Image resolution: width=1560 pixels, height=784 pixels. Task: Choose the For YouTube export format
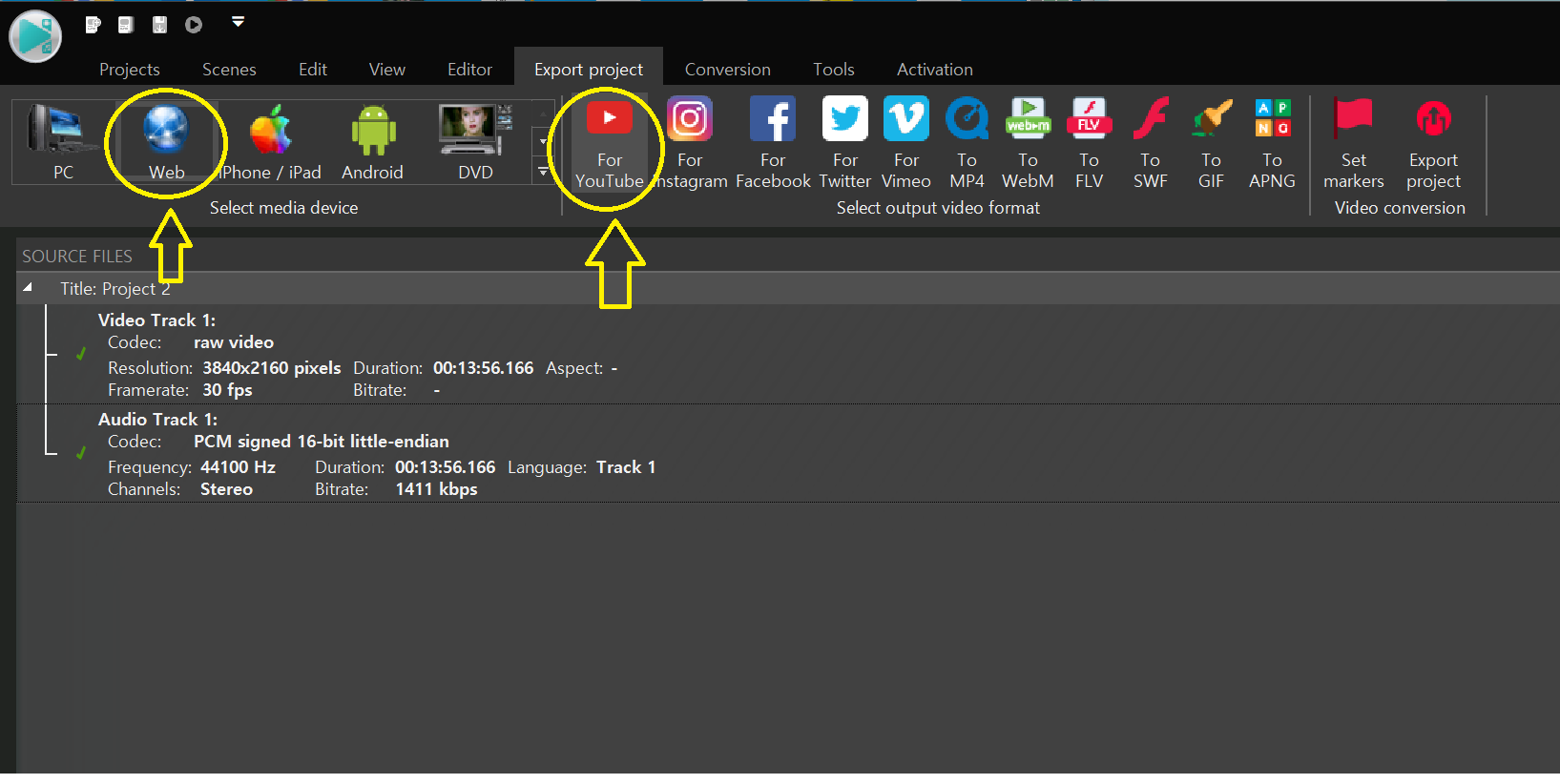609,142
